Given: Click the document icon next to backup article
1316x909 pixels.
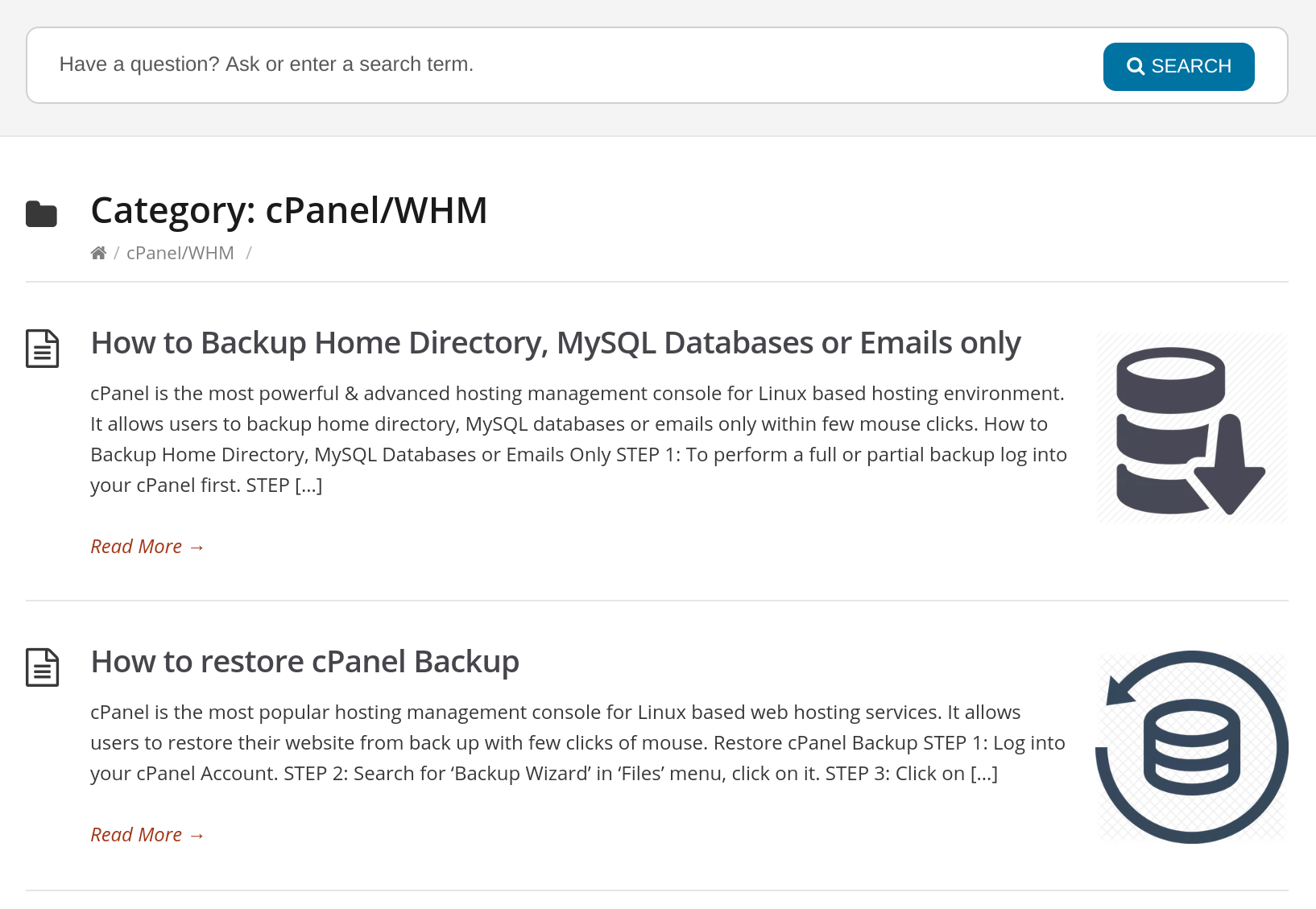Looking at the screenshot, I should [43, 349].
